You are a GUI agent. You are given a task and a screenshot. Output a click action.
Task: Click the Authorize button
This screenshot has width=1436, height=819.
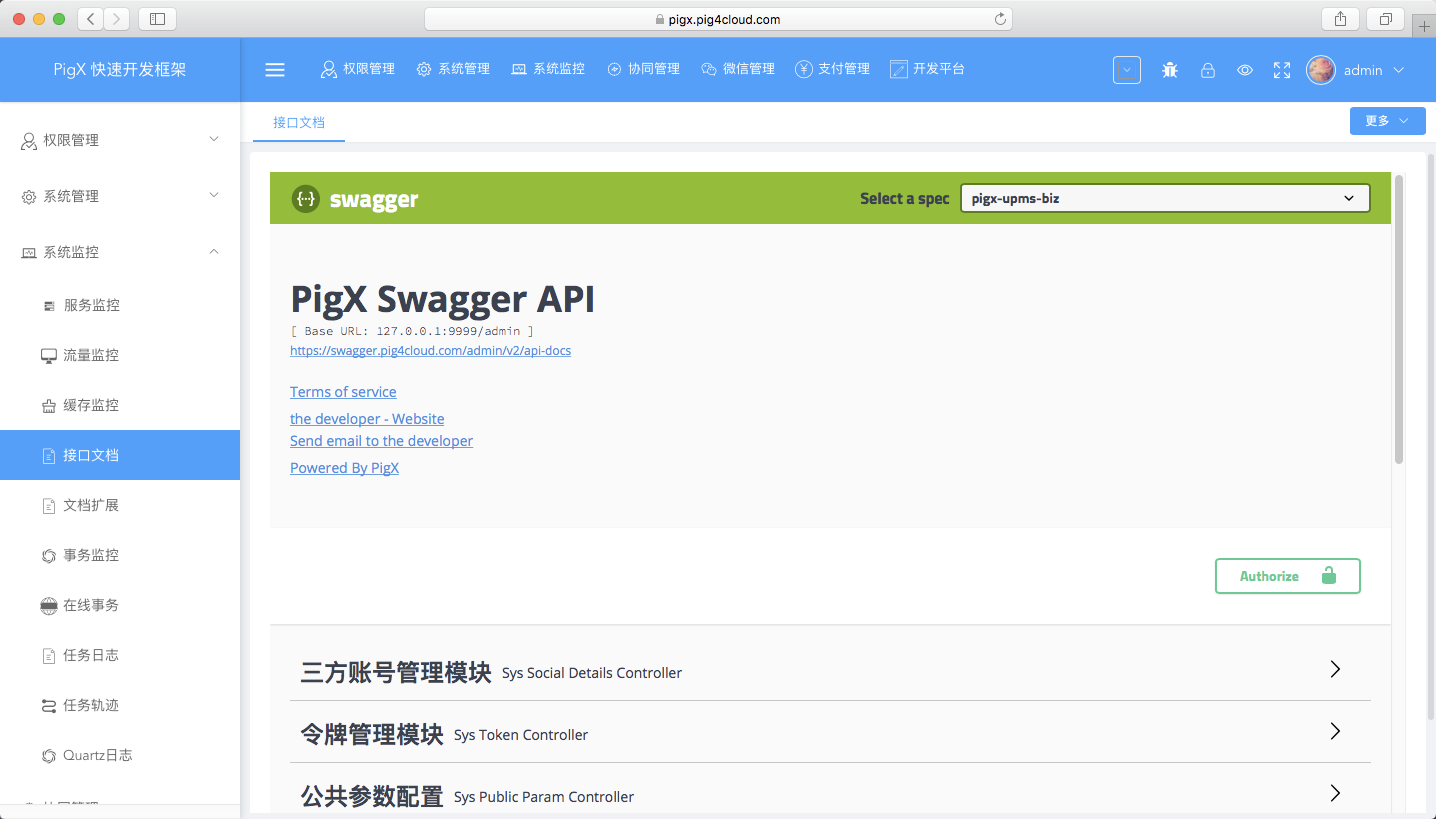1288,576
